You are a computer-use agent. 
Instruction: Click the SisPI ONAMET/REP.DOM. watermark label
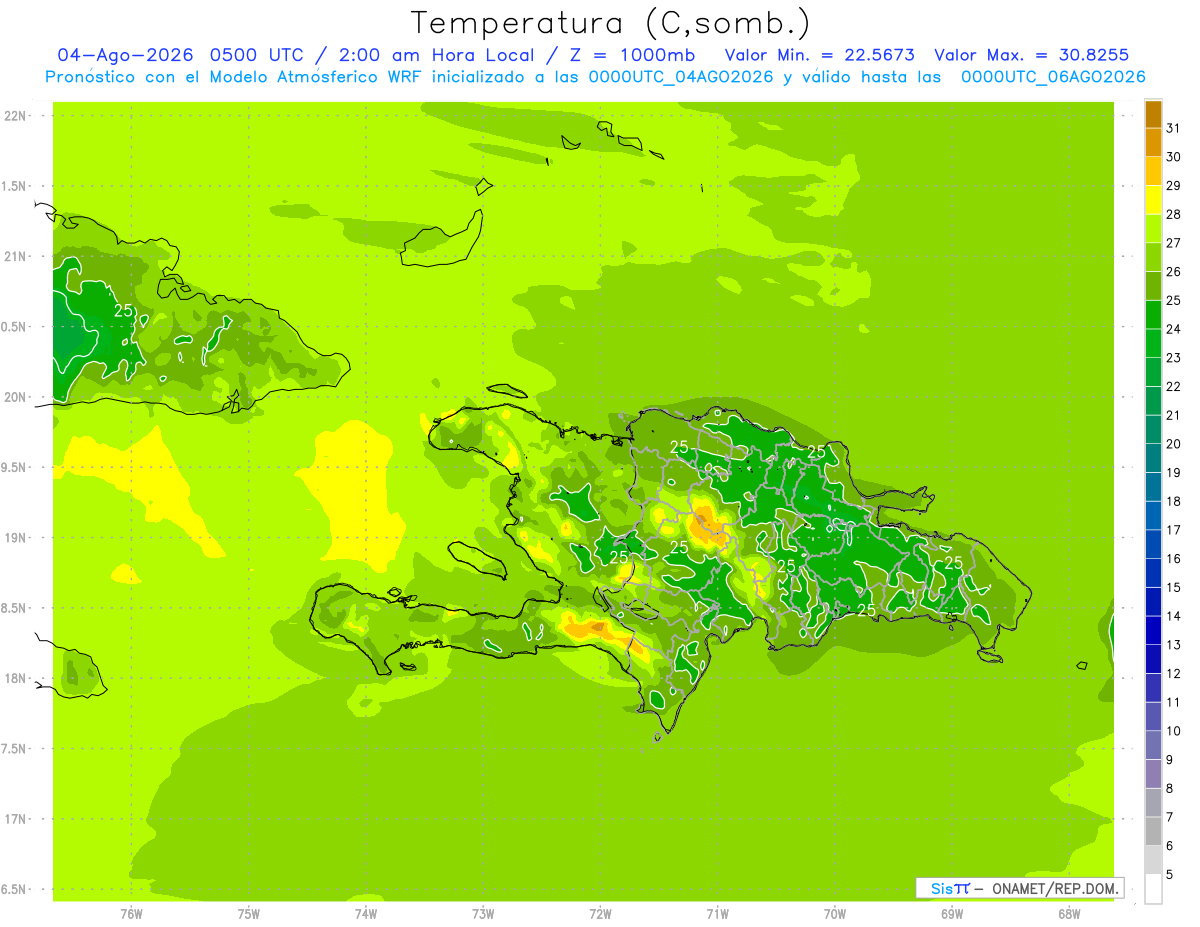click(1019, 888)
